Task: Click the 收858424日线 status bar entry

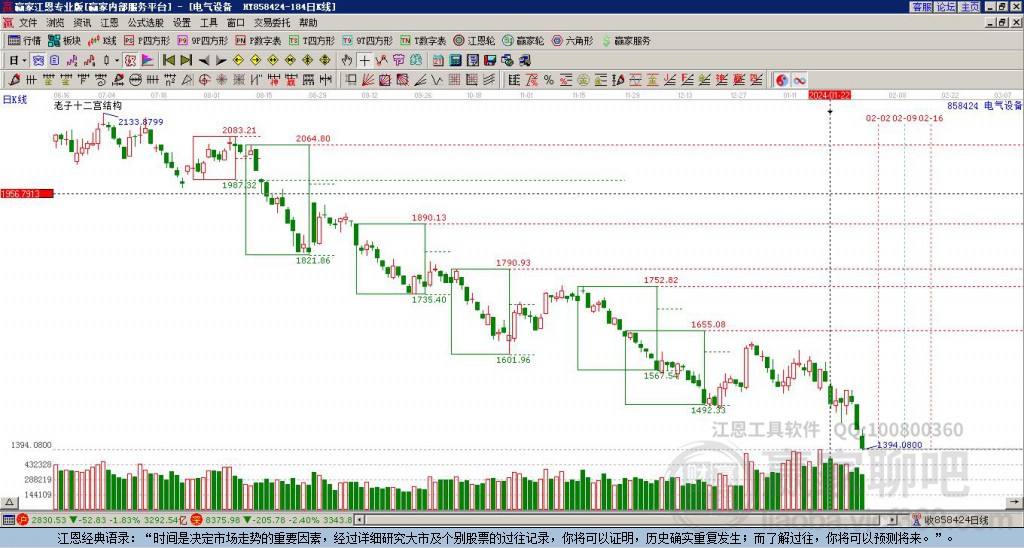Action: click(x=956, y=520)
